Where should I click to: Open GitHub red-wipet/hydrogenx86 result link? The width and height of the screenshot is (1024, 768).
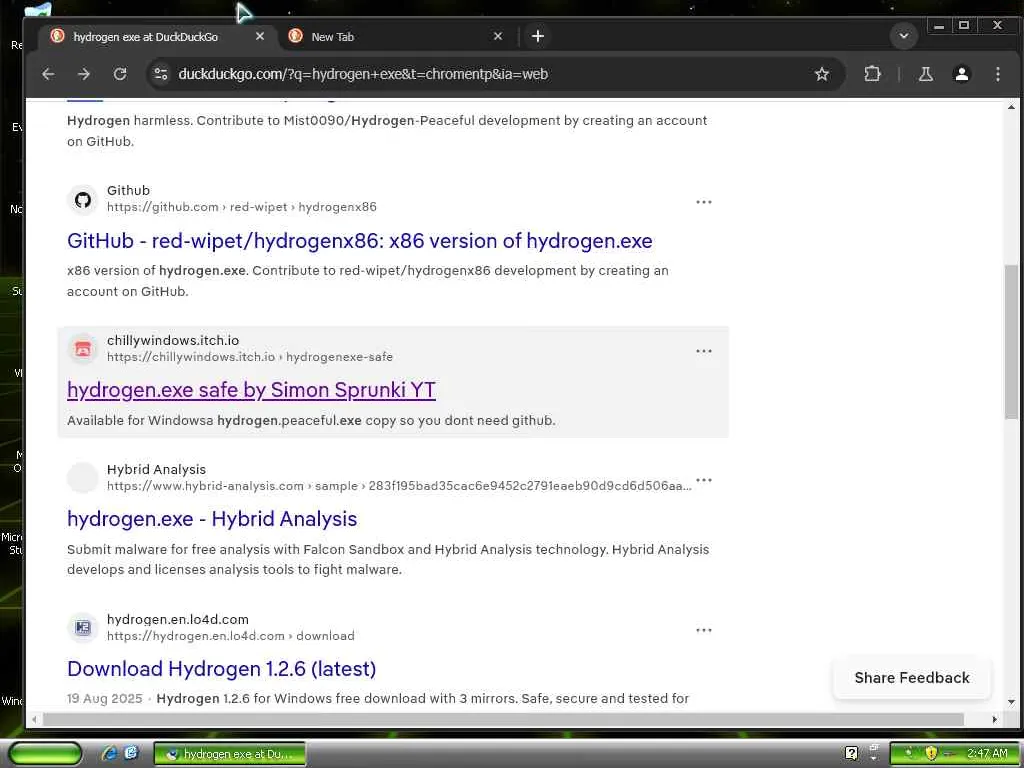tap(359, 241)
